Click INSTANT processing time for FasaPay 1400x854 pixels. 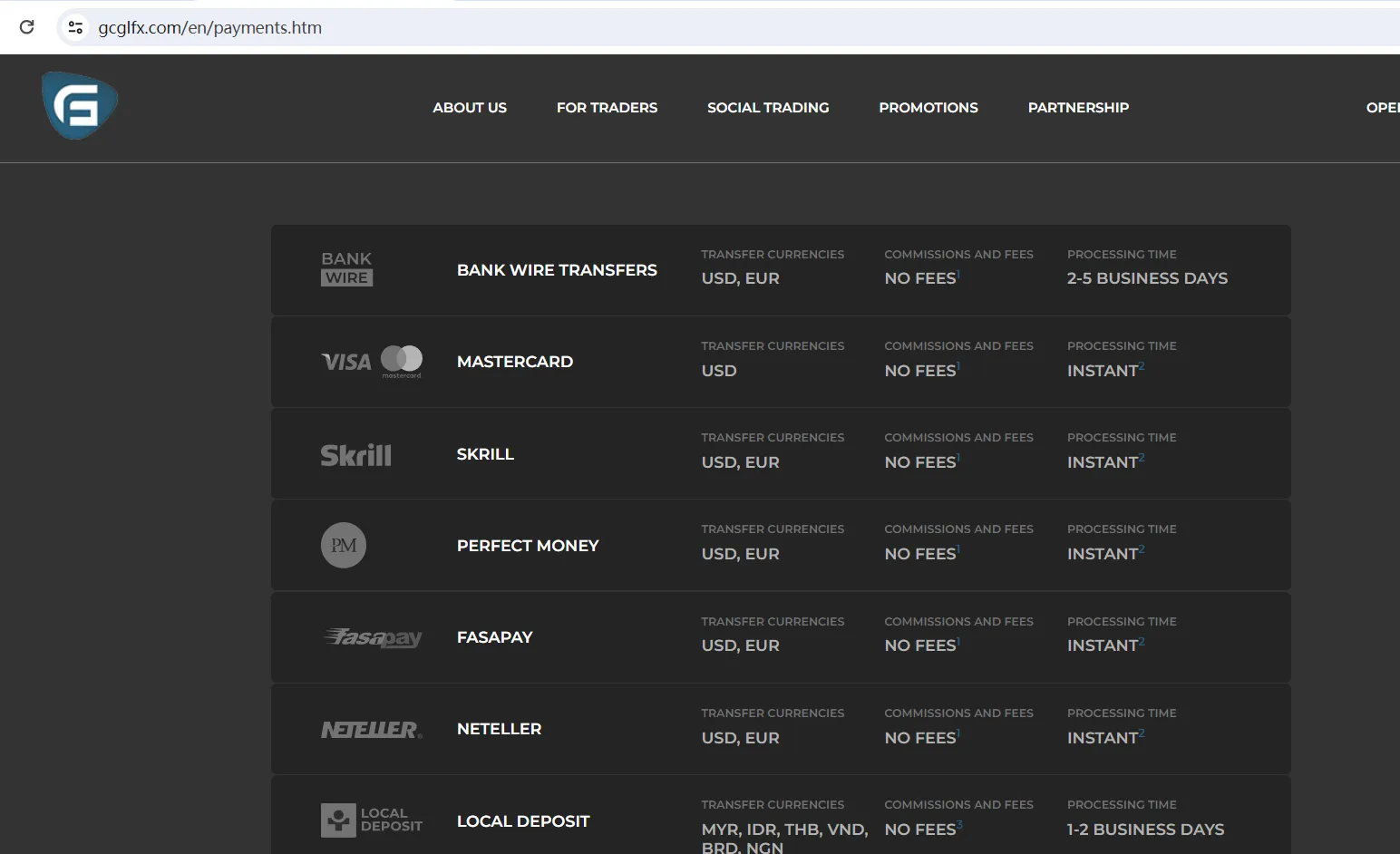[1103, 645]
